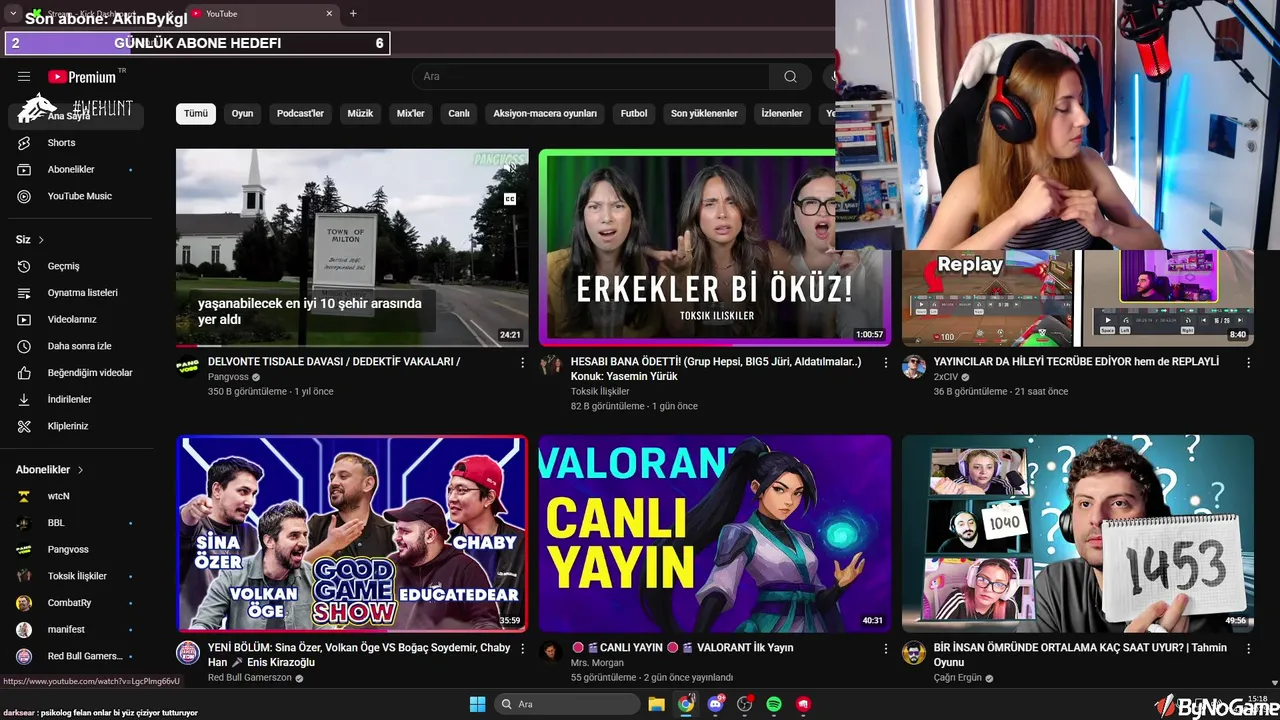
Task: Open a new Chrome tab with plus button
Action: tap(353, 14)
